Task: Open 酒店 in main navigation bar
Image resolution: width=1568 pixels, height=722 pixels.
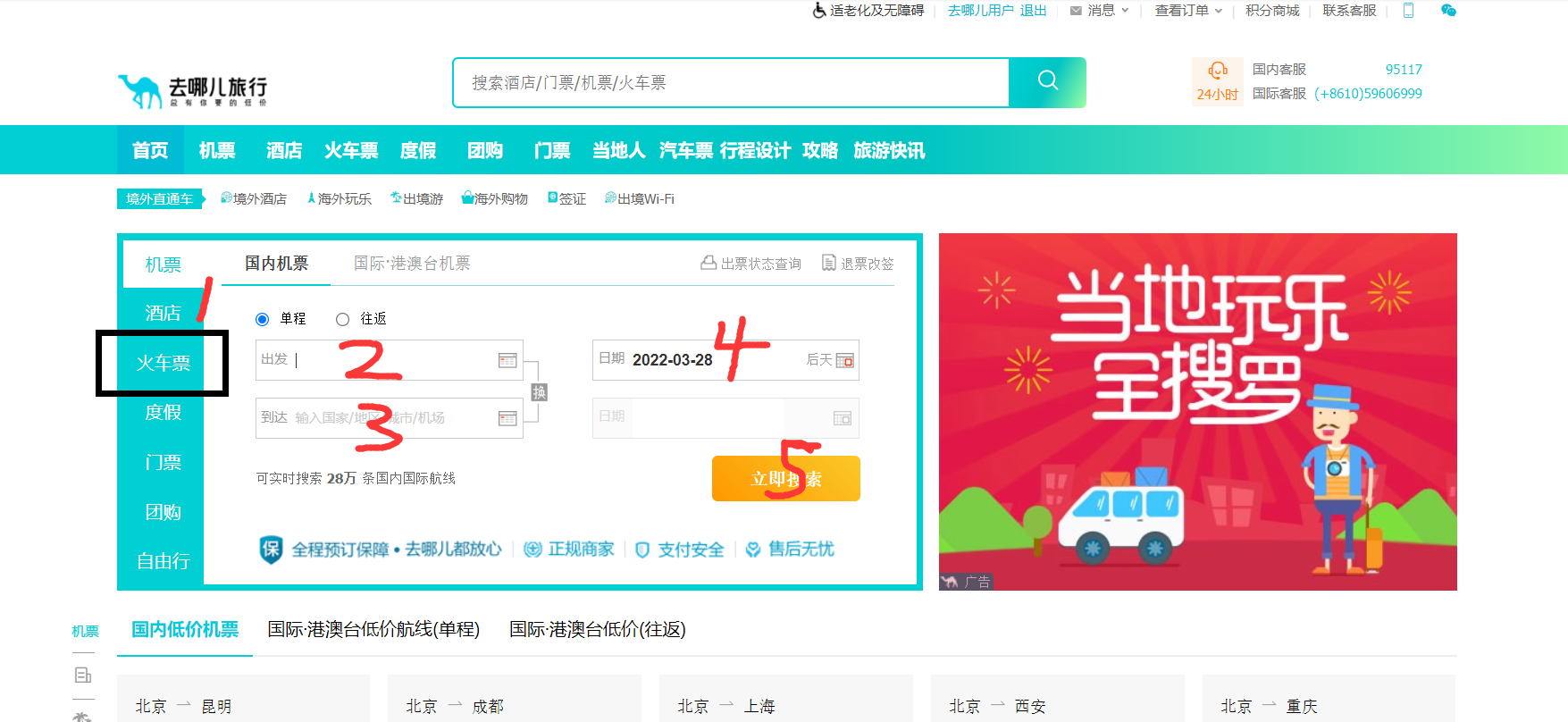Action: coord(284,150)
